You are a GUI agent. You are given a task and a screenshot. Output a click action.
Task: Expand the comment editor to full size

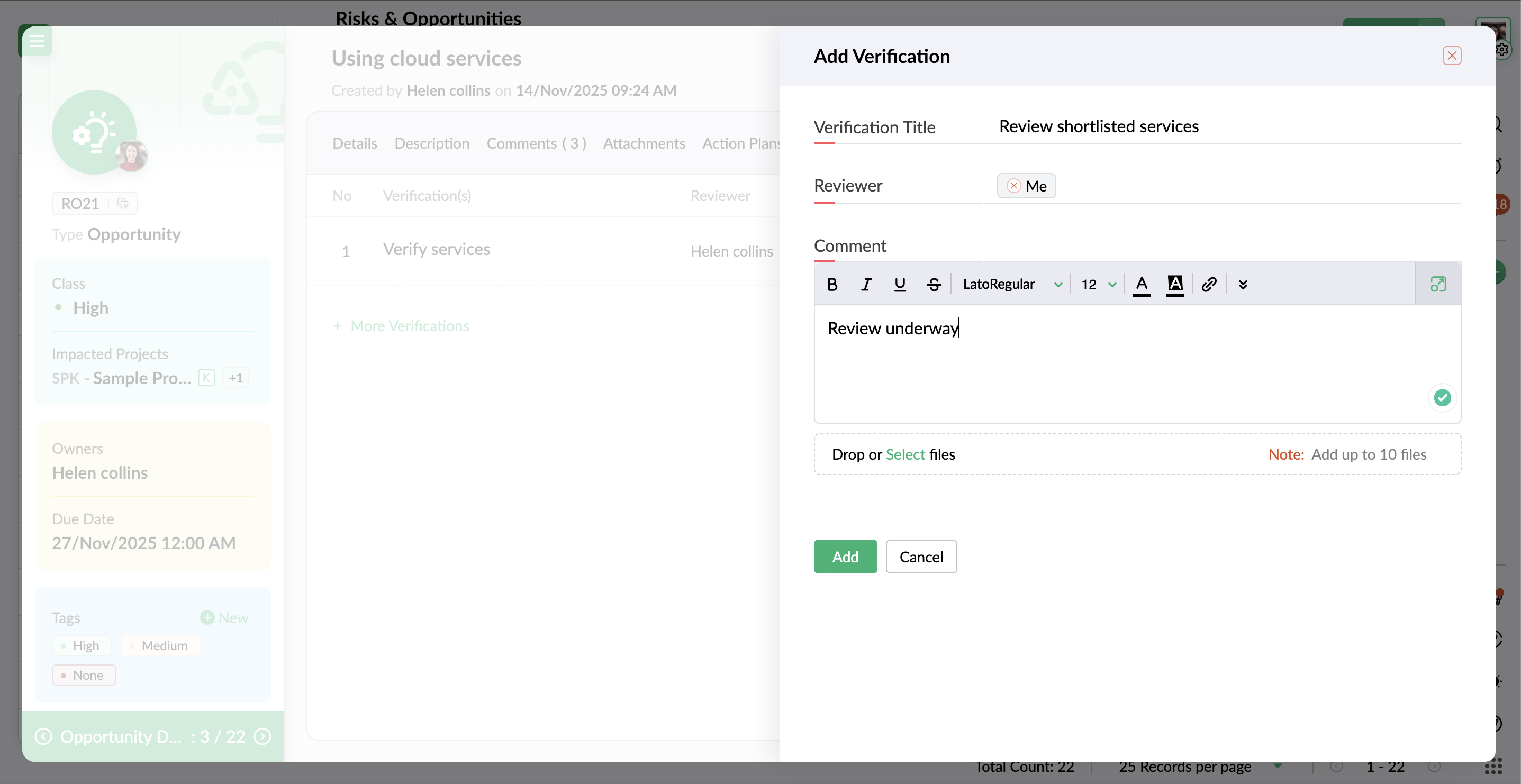1438,284
